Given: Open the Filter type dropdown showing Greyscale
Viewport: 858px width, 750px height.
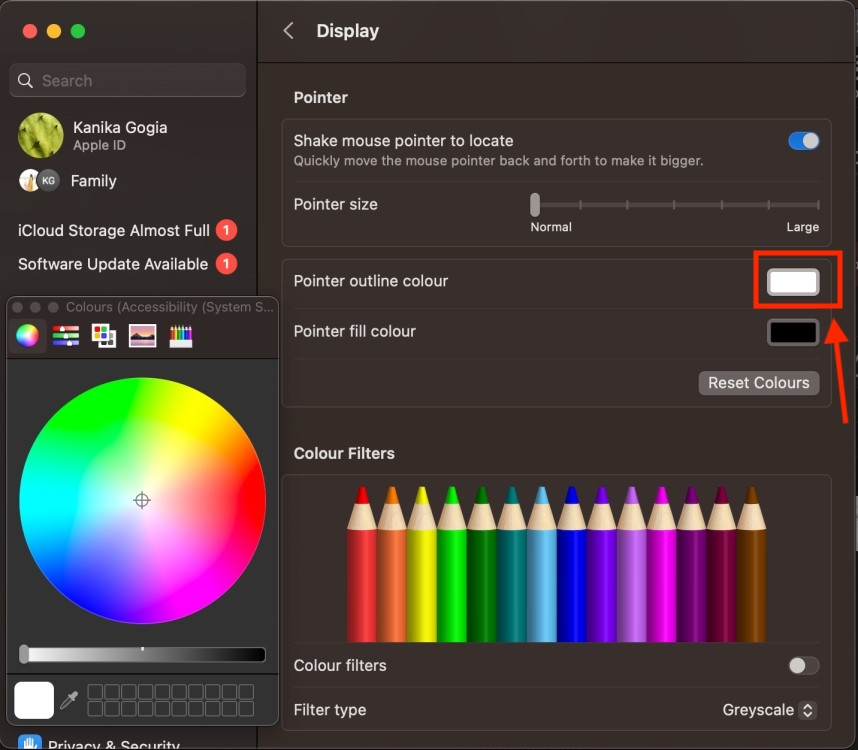Looking at the screenshot, I should [x=768, y=710].
